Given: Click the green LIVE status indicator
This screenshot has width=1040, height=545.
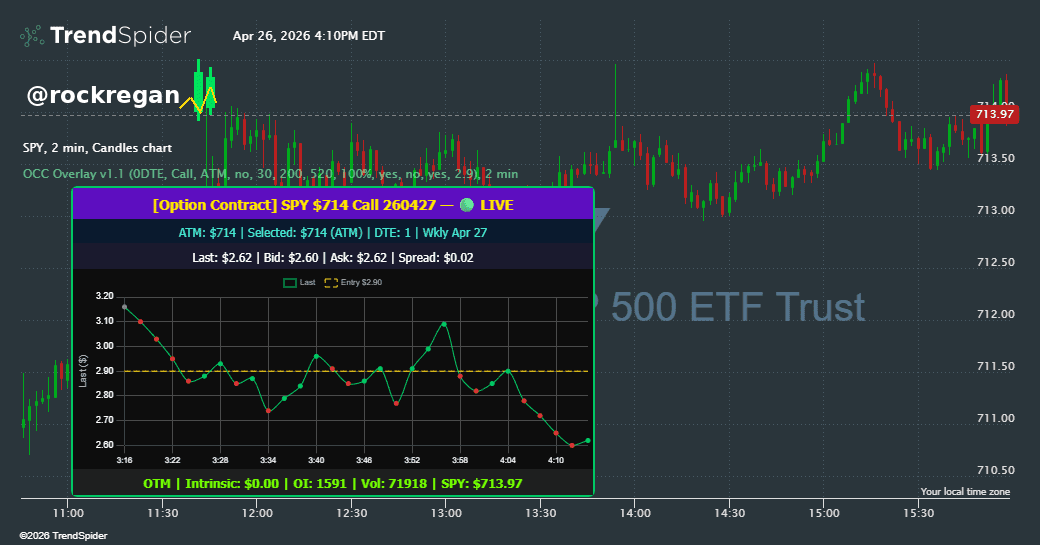Looking at the screenshot, I should (467, 205).
